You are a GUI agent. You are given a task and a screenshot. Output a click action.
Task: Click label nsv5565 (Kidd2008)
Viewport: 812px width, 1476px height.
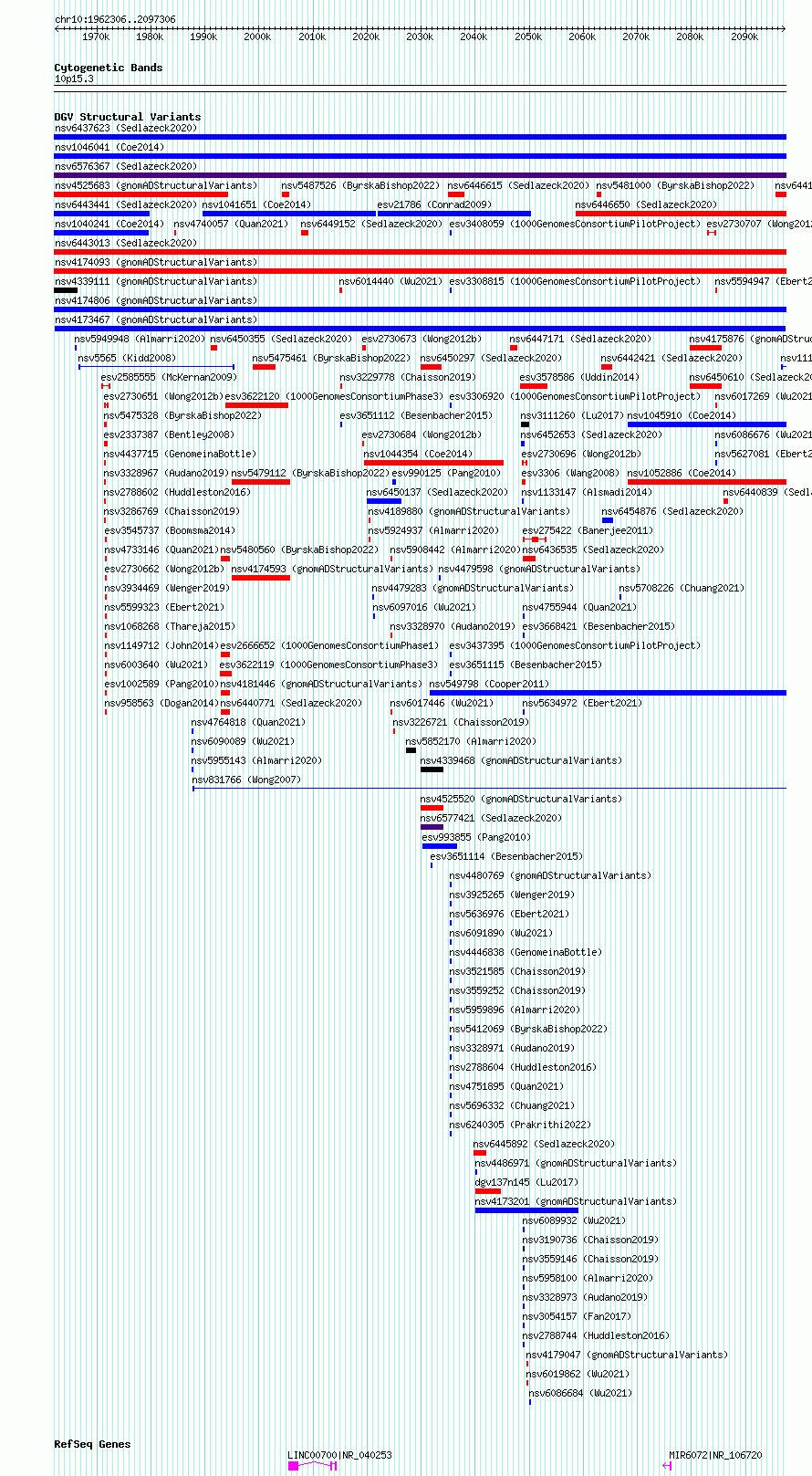pyautogui.click(x=128, y=359)
